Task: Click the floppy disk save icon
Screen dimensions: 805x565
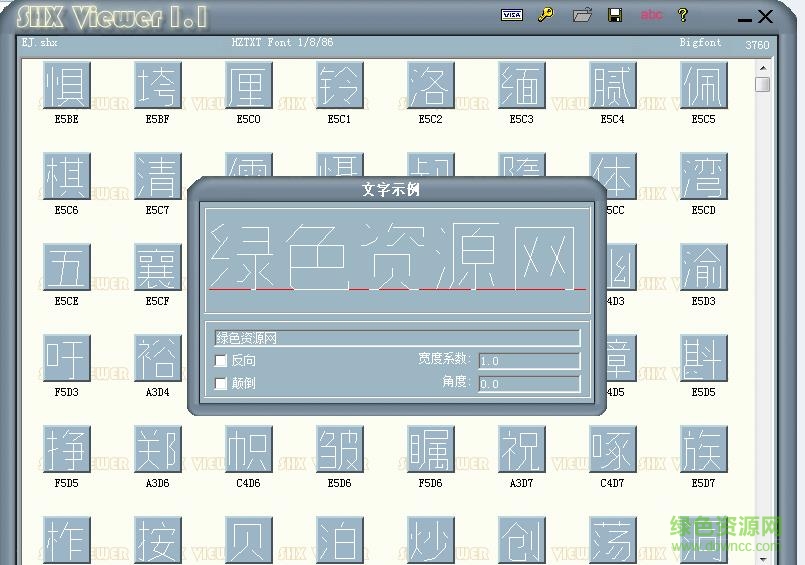Action: (615, 15)
